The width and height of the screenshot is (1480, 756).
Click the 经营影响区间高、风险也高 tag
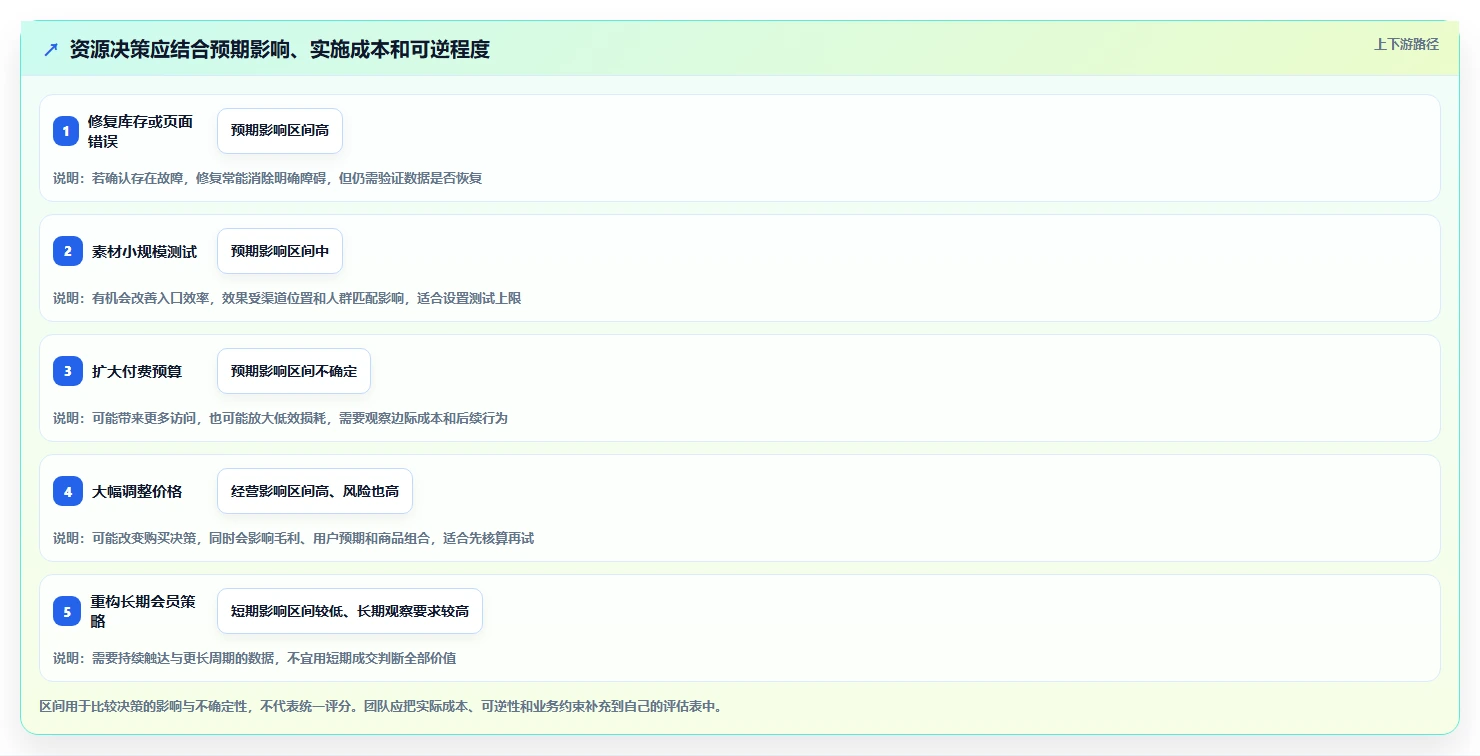tap(315, 491)
